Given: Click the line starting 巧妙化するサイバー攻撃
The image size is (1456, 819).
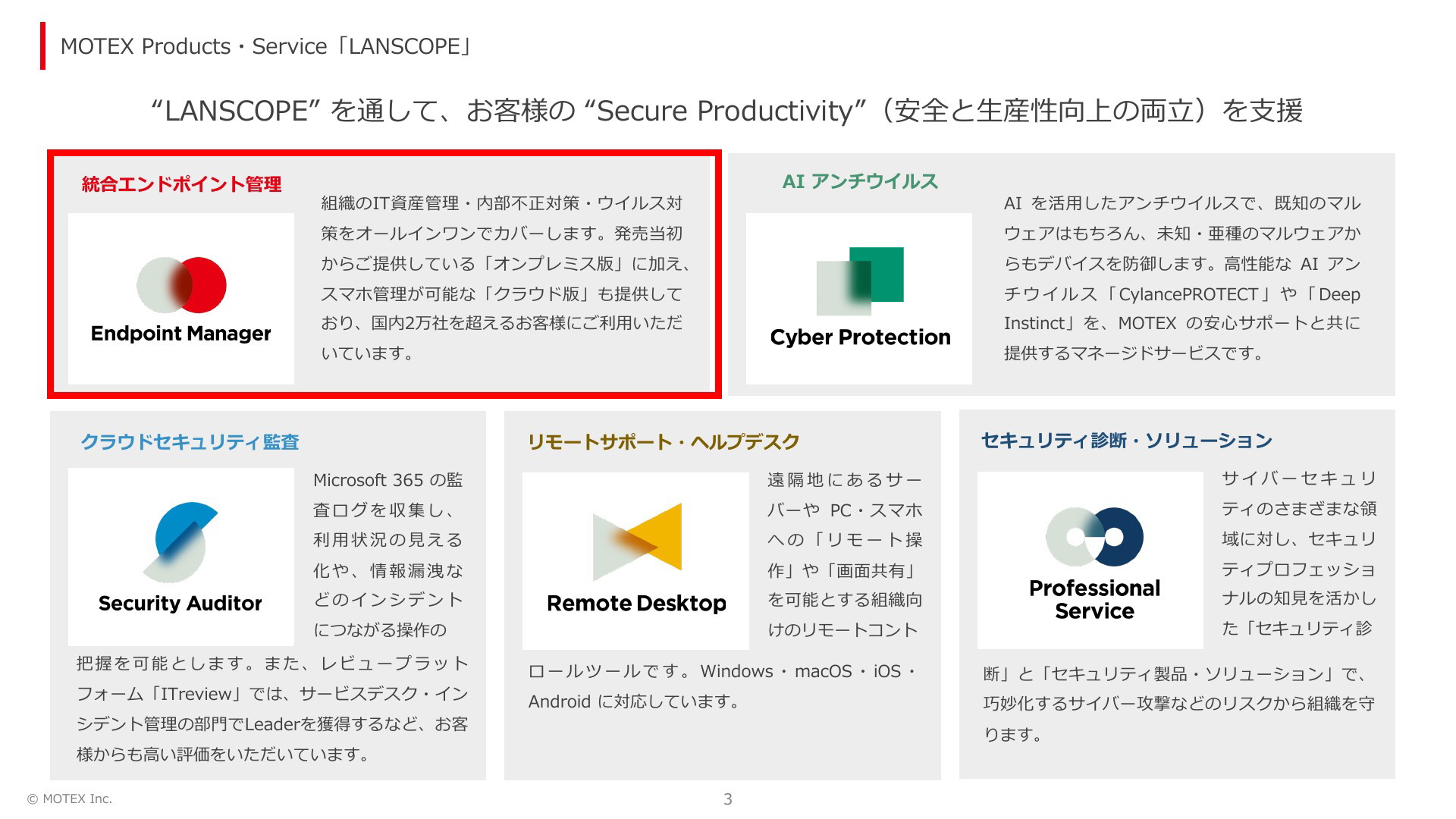Looking at the screenshot, I should 1179,704.
